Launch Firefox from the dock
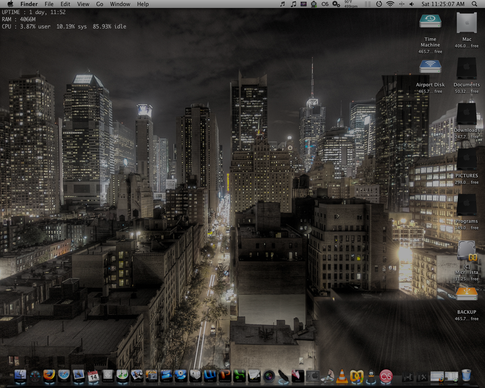The width and height of the screenshot is (485, 388). click(x=49, y=375)
